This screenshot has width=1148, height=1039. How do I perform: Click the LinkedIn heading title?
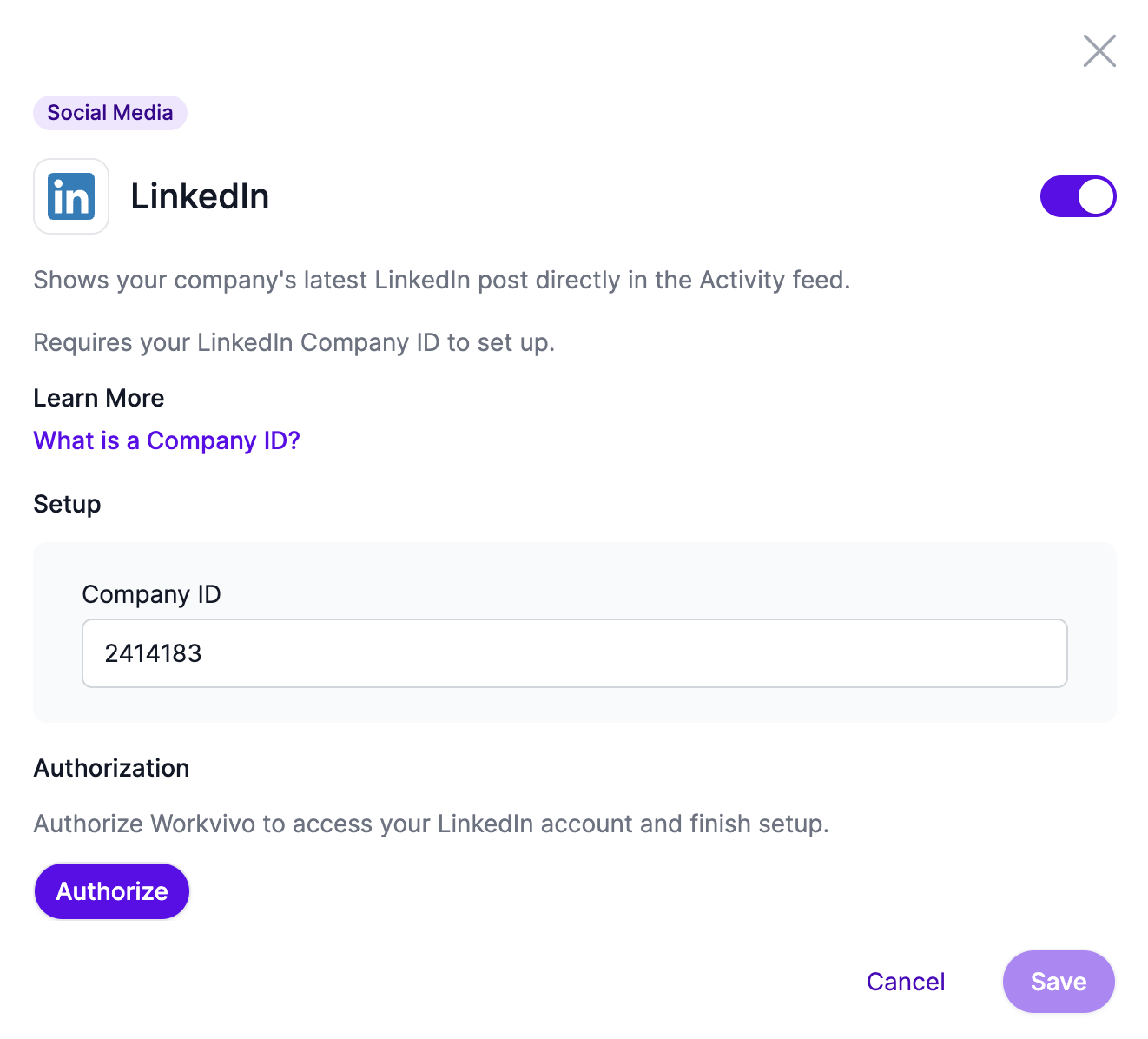200,196
